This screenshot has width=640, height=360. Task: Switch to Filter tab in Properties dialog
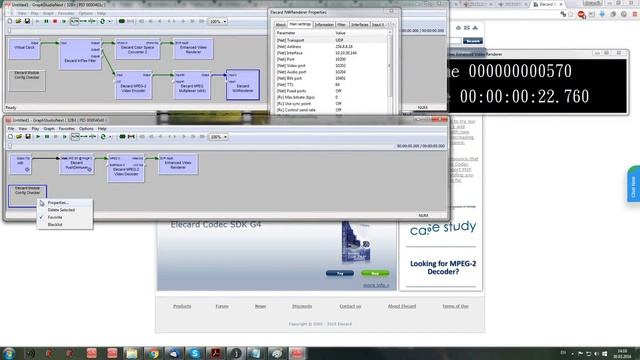[342, 25]
